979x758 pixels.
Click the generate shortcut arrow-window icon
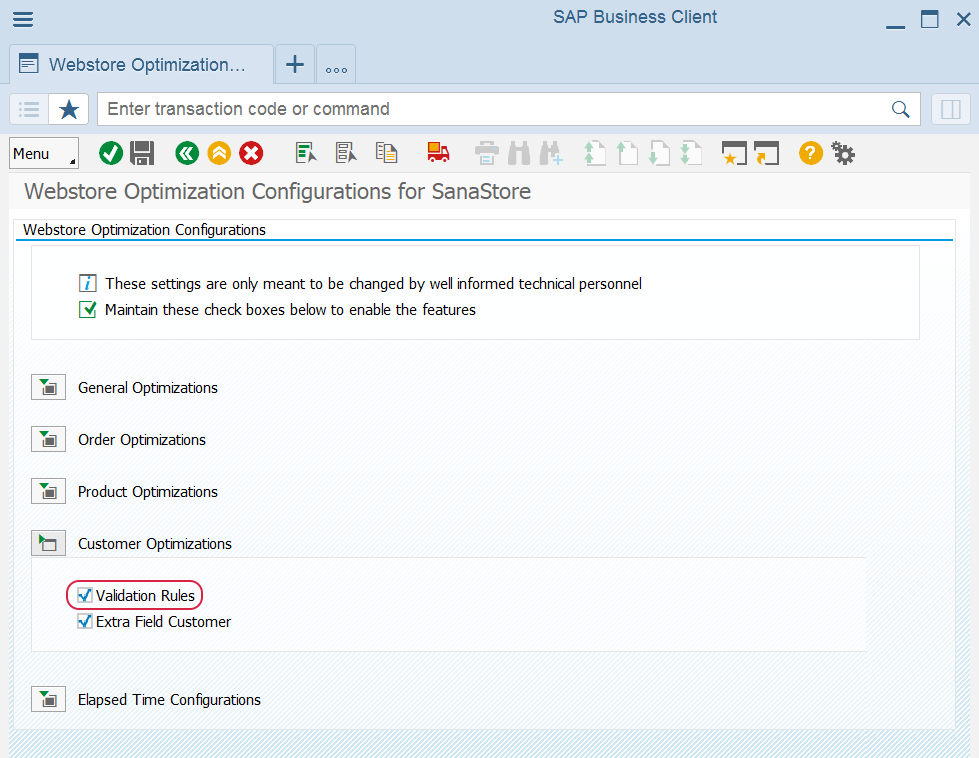[766, 153]
